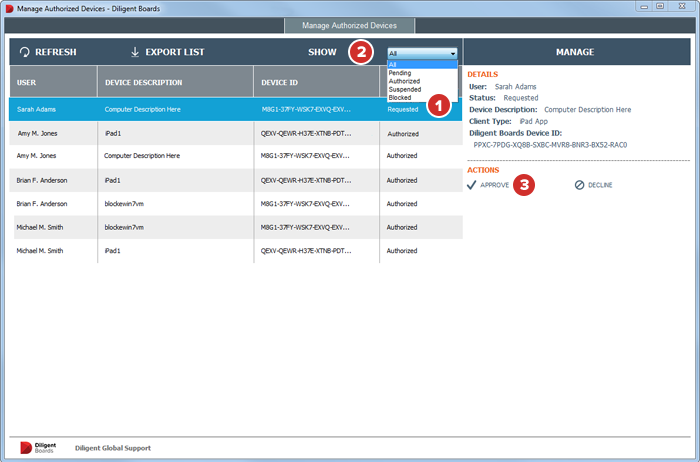Open the Show filter dropdown arrow
The image size is (700, 462).
coord(453,54)
